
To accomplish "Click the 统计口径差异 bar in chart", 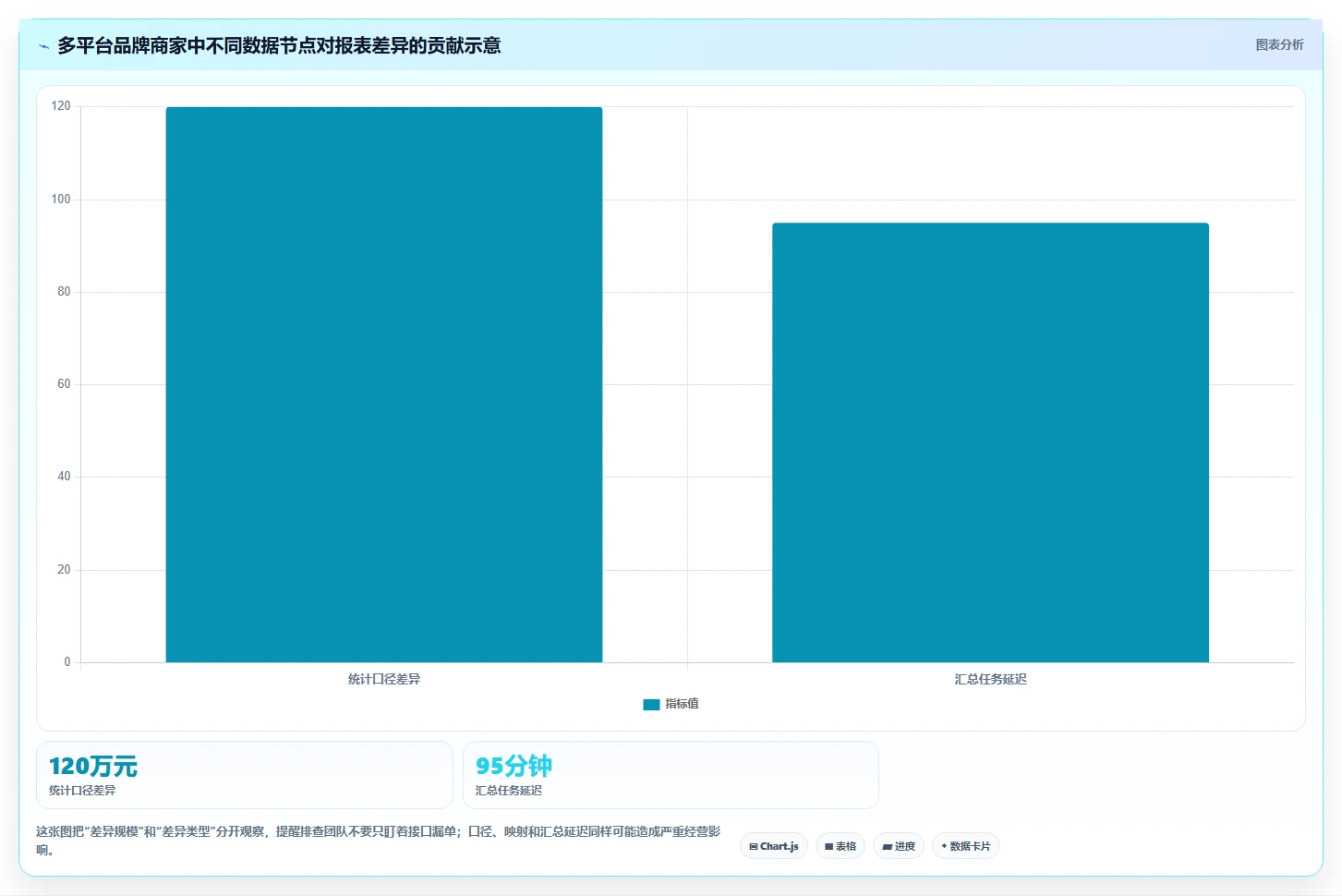I will [x=384, y=384].
